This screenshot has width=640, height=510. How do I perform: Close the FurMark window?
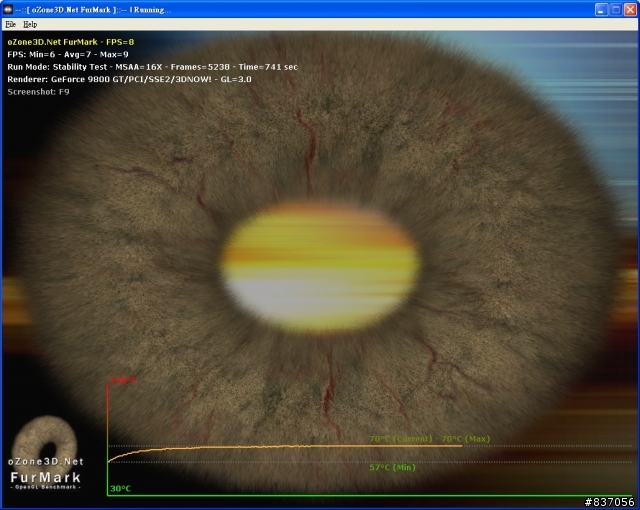click(x=630, y=9)
